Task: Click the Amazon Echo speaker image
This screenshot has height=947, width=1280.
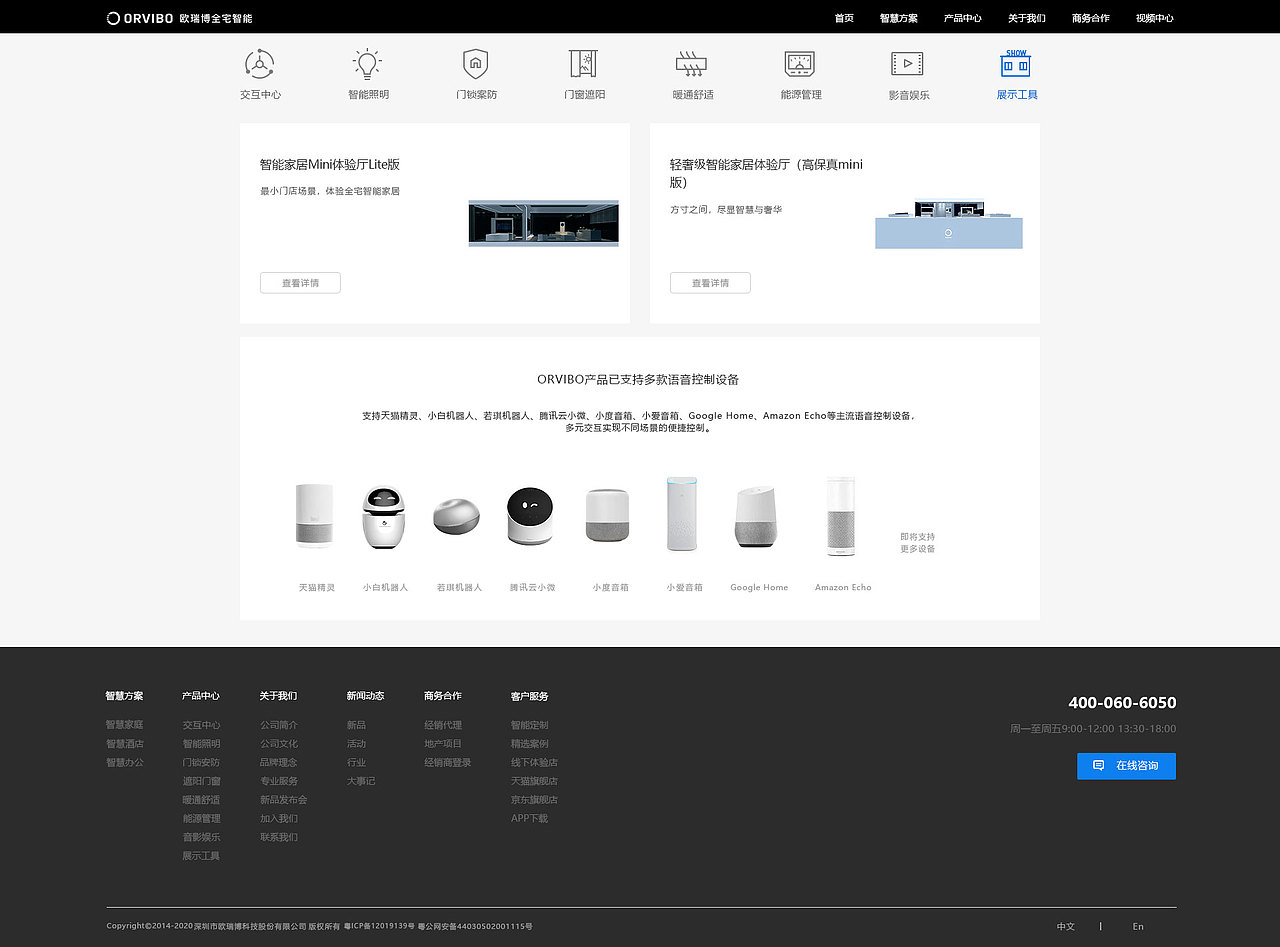Action: click(x=841, y=516)
